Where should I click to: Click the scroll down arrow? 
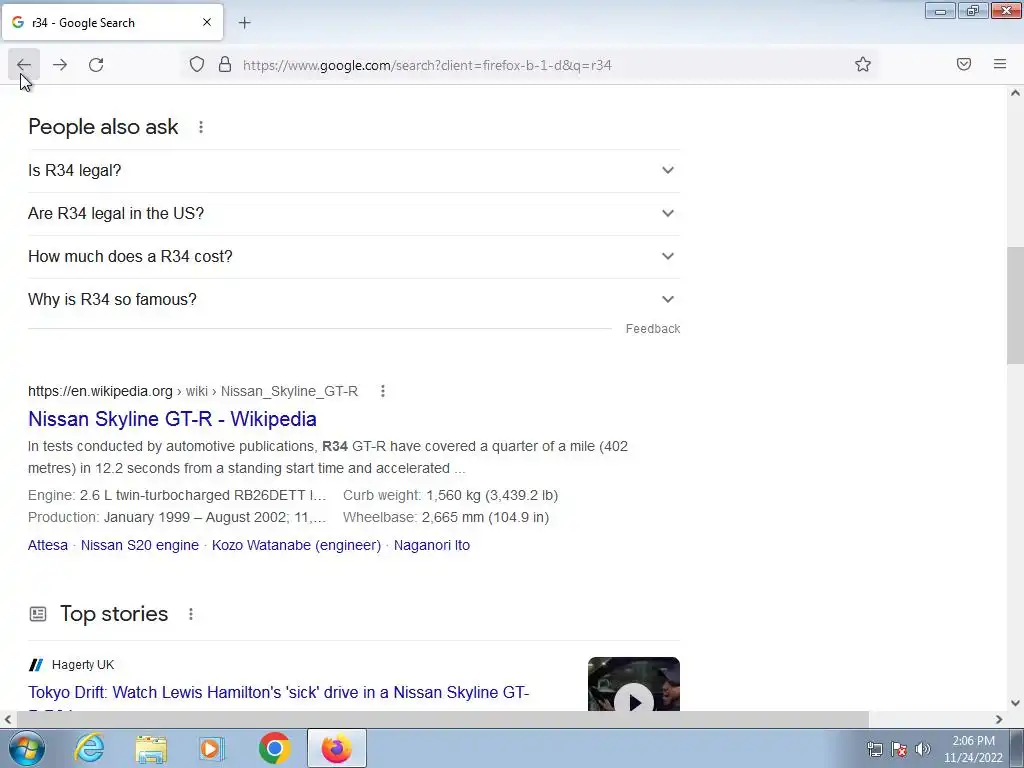pos(1015,703)
